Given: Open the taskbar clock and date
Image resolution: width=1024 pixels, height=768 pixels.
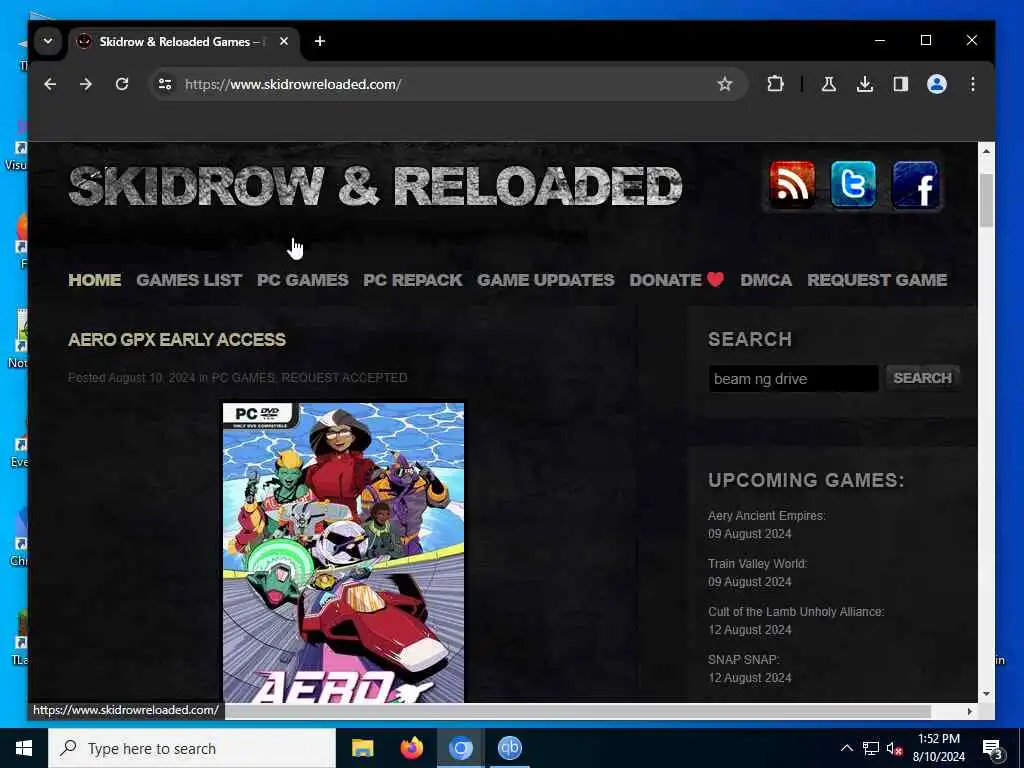Looking at the screenshot, I should 938,748.
